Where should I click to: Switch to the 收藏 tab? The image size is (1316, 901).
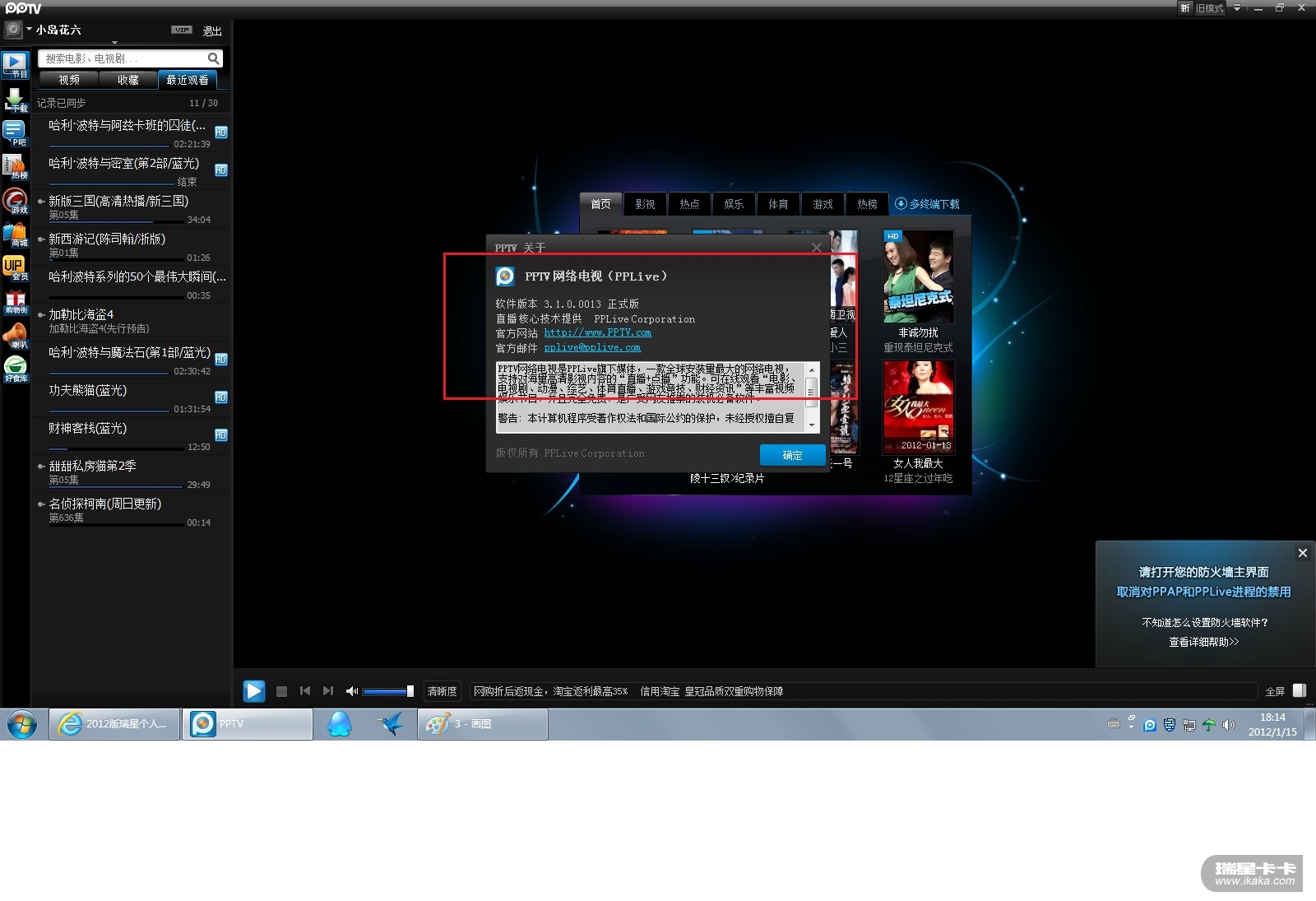click(127, 80)
